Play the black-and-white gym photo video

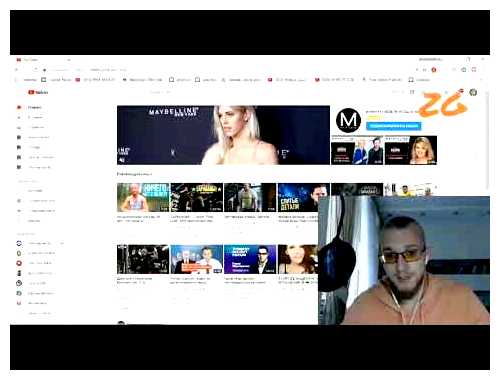point(143,259)
